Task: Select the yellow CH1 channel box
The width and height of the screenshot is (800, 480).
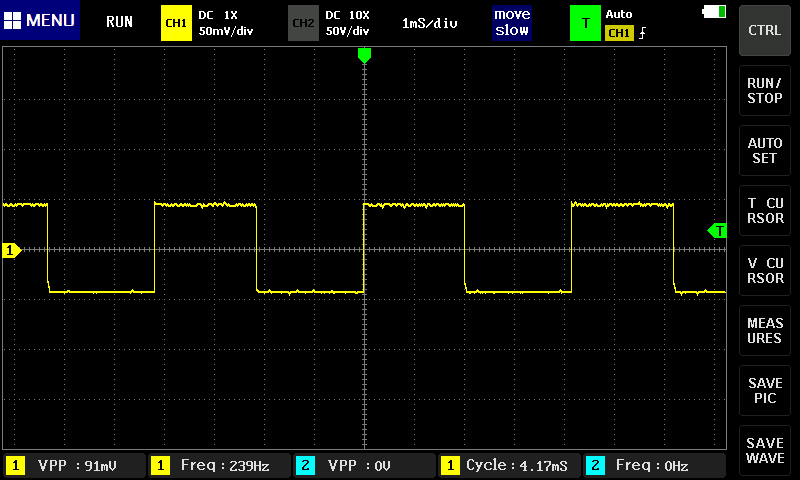Action: [176, 23]
